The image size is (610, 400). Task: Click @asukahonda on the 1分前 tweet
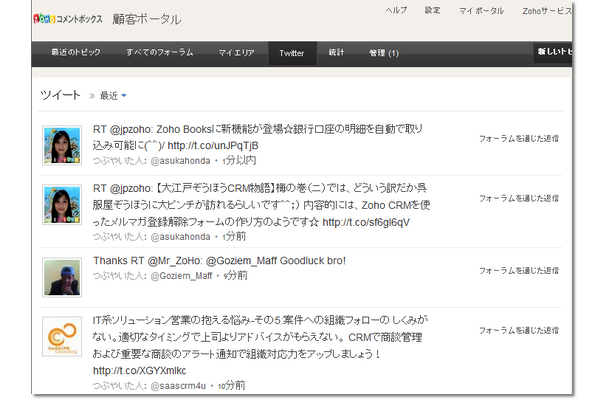(x=180, y=237)
